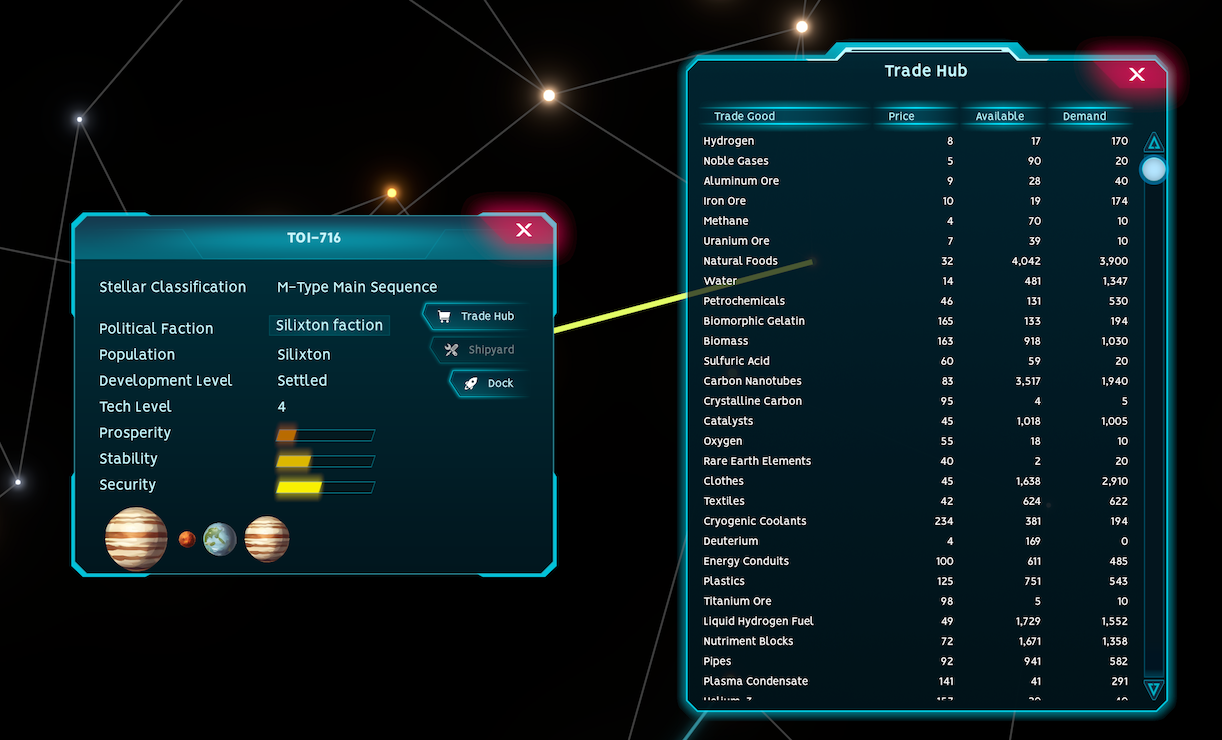Viewport: 1222px width, 740px height.
Task: Click the shopping cart Trade Hub icon
Action: point(444,317)
